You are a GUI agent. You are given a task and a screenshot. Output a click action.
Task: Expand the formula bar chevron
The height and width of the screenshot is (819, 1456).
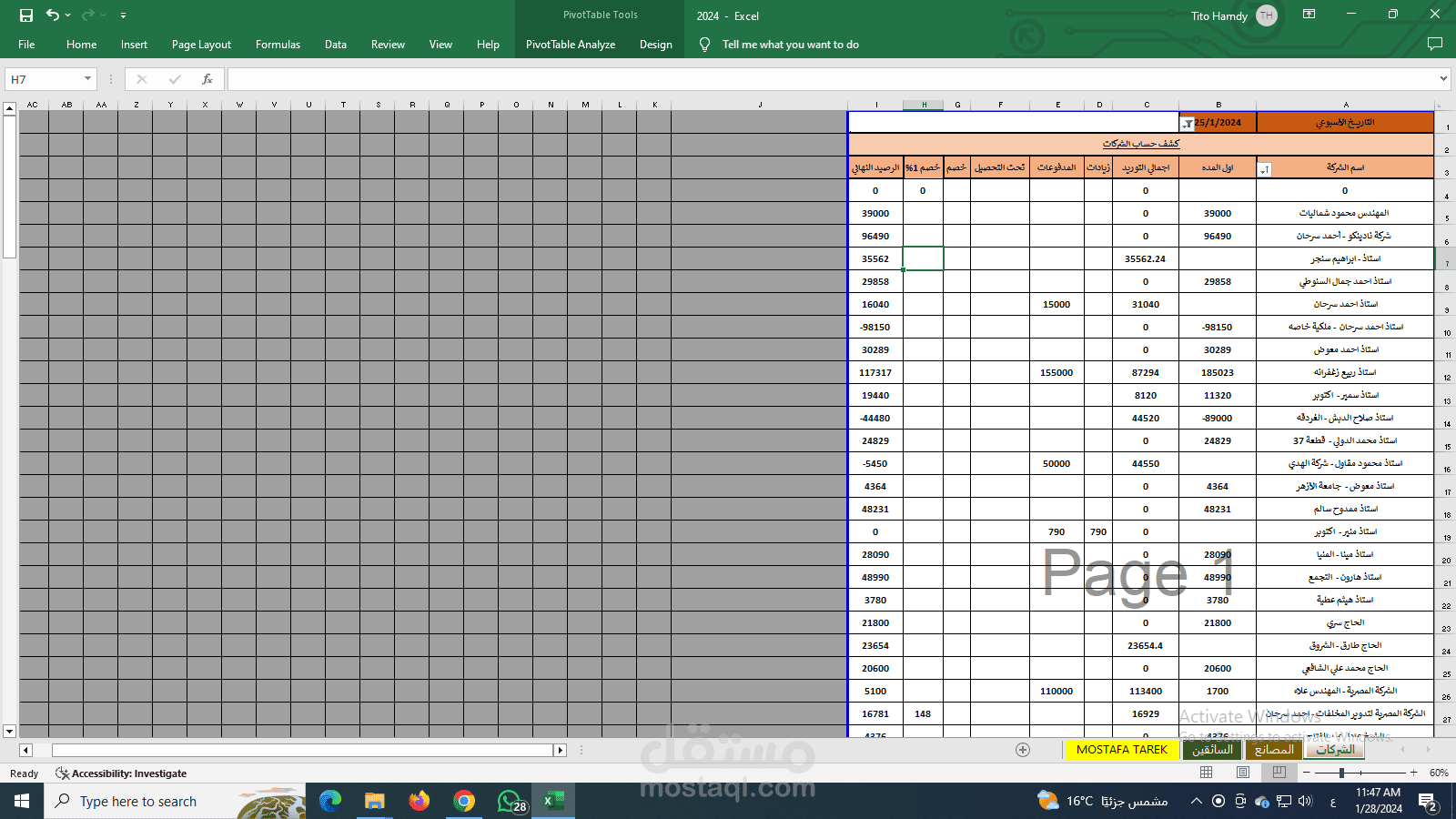tap(1443, 79)
